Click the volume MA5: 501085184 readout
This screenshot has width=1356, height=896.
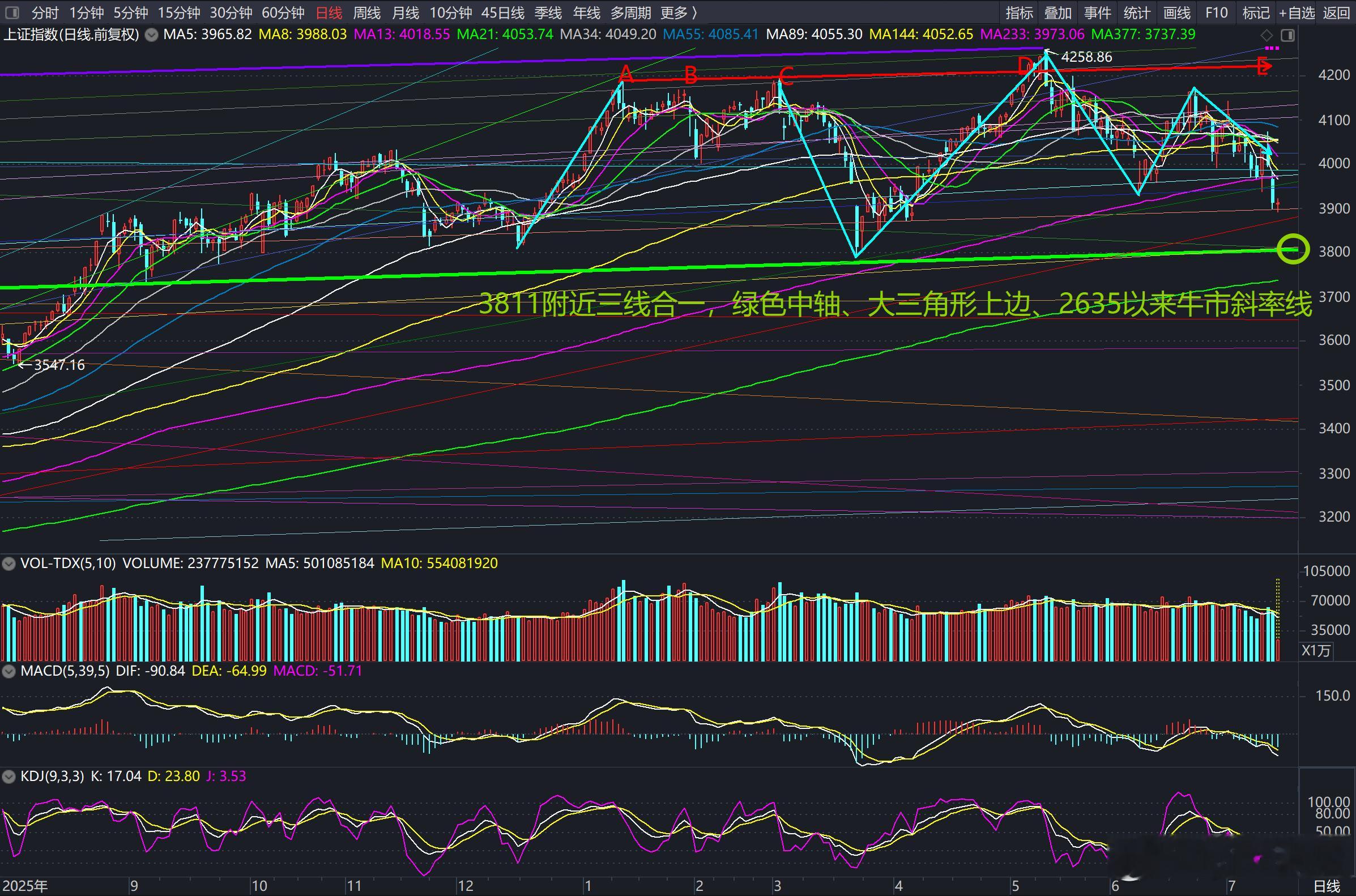[x=320, y=564]
